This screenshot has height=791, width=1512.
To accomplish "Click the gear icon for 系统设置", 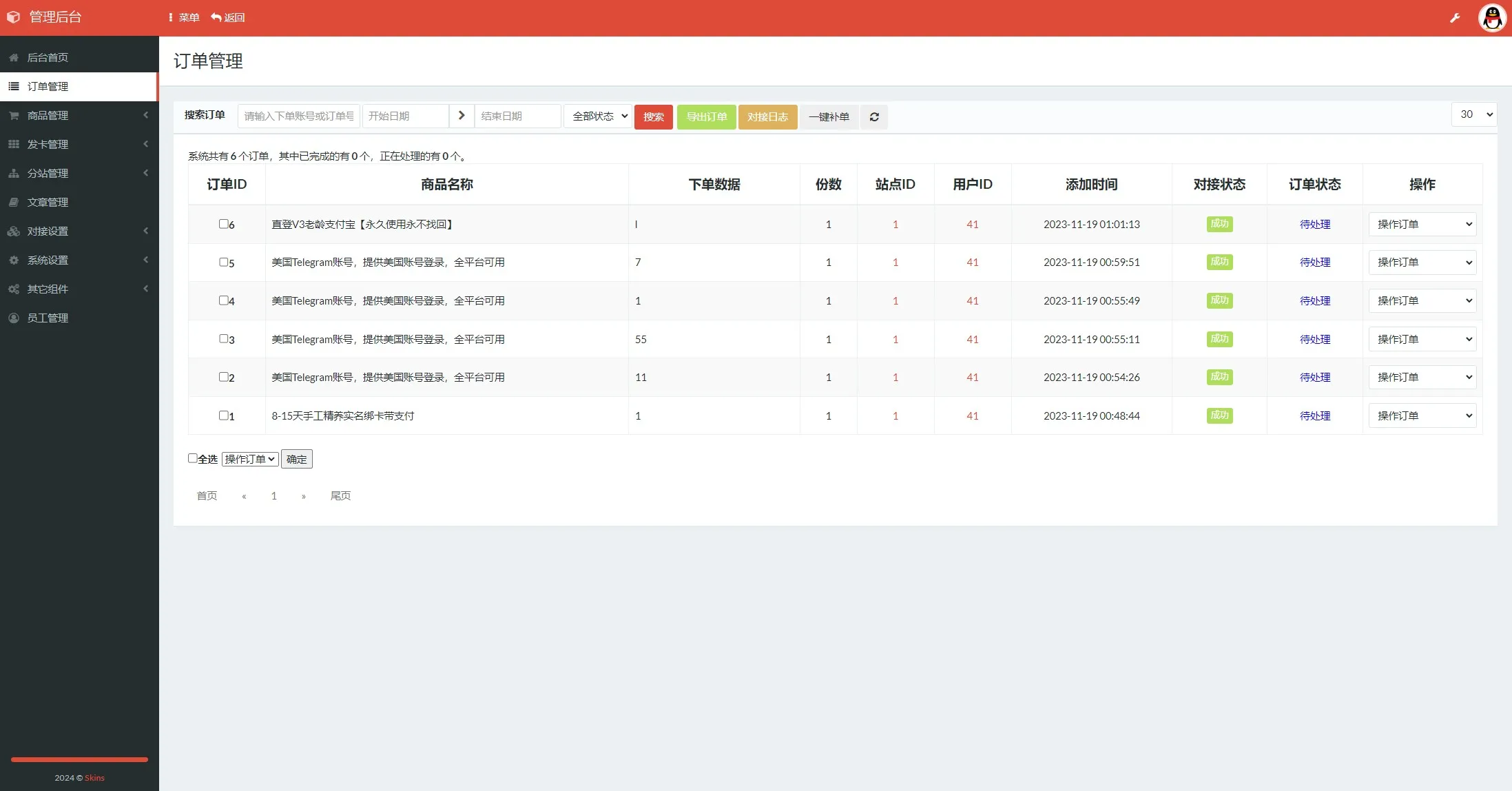I will tap(14, 260).
